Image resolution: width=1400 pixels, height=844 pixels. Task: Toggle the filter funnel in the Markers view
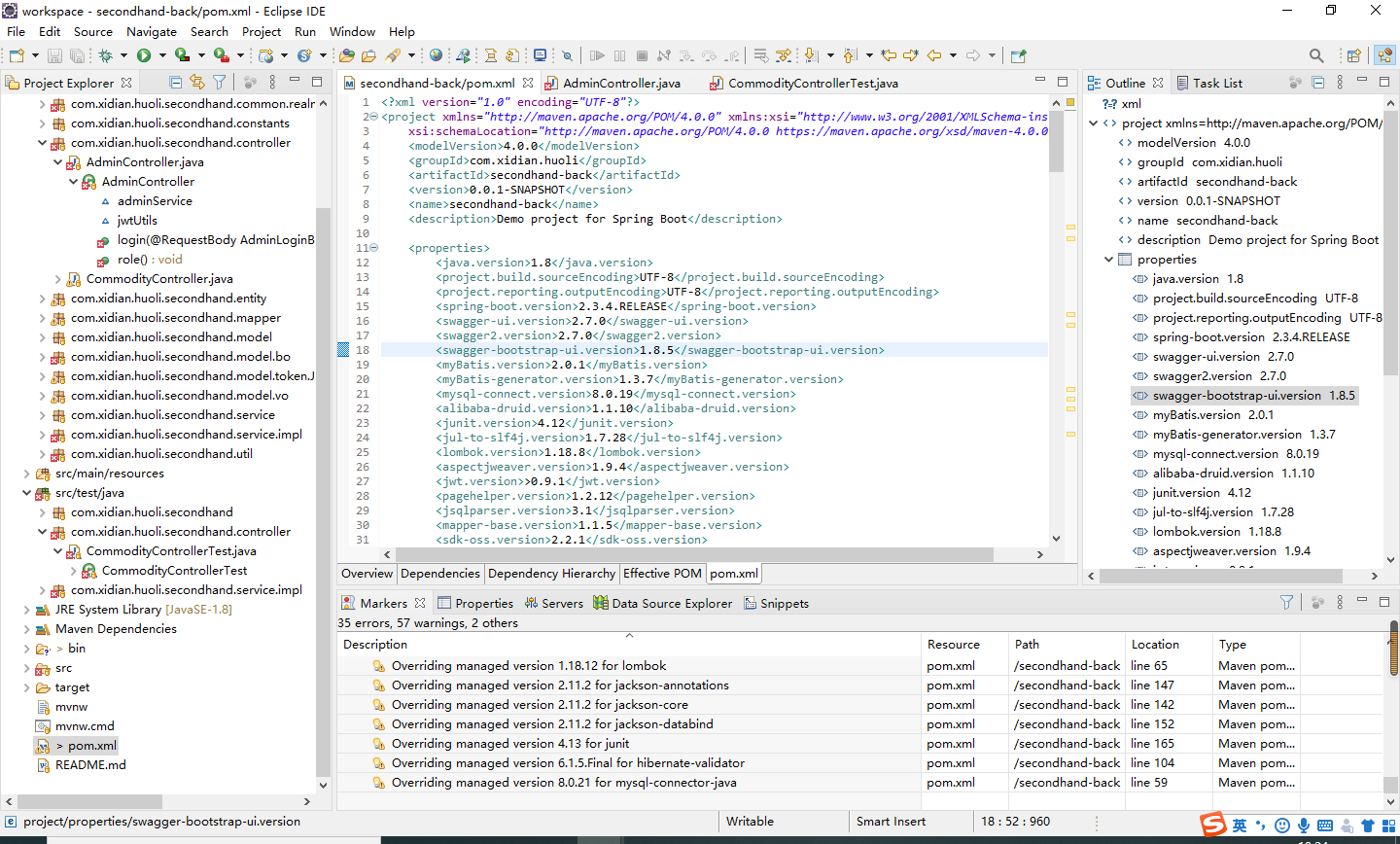[x=1286, y=602]
